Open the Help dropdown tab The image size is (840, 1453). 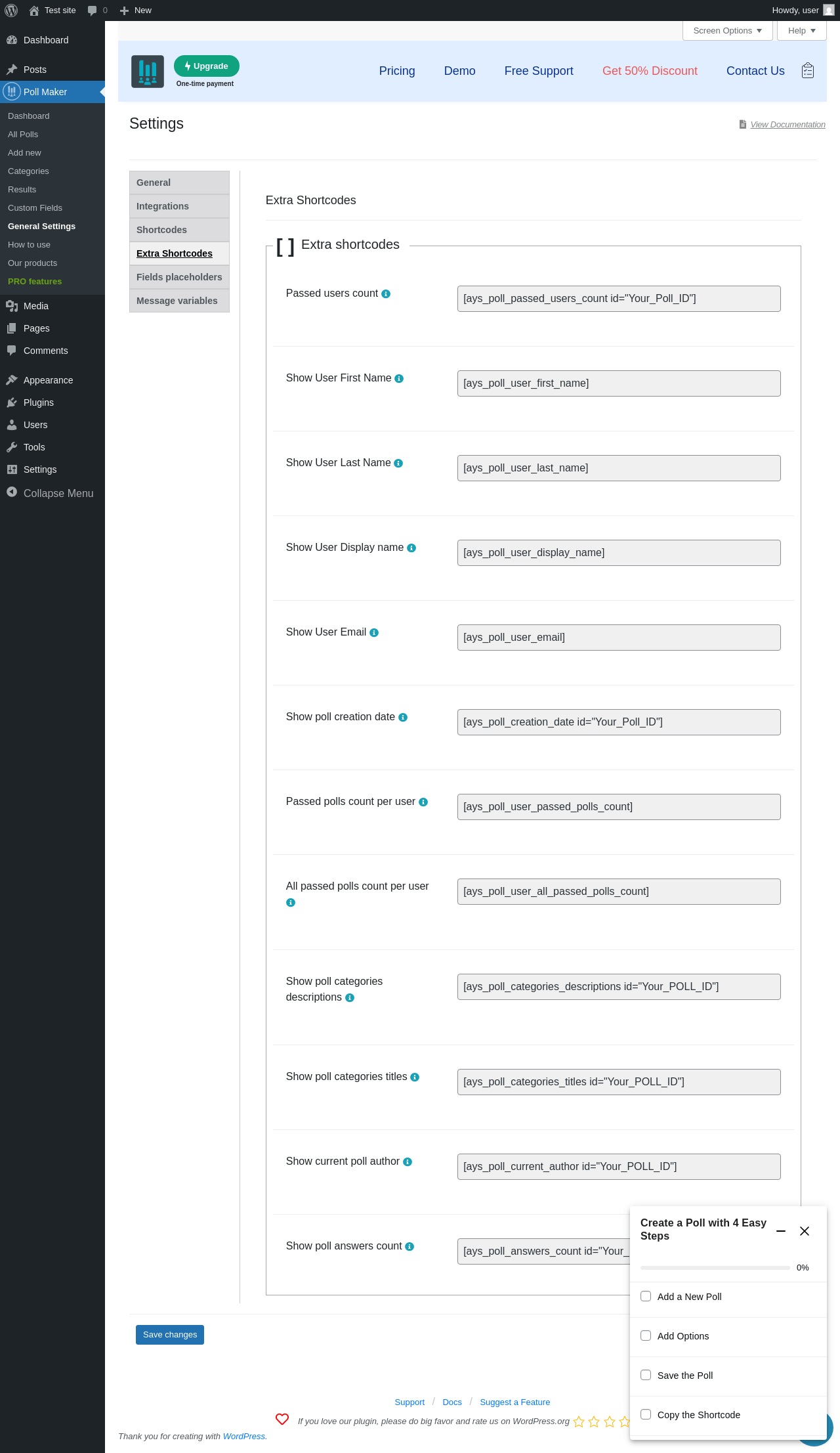801,31
